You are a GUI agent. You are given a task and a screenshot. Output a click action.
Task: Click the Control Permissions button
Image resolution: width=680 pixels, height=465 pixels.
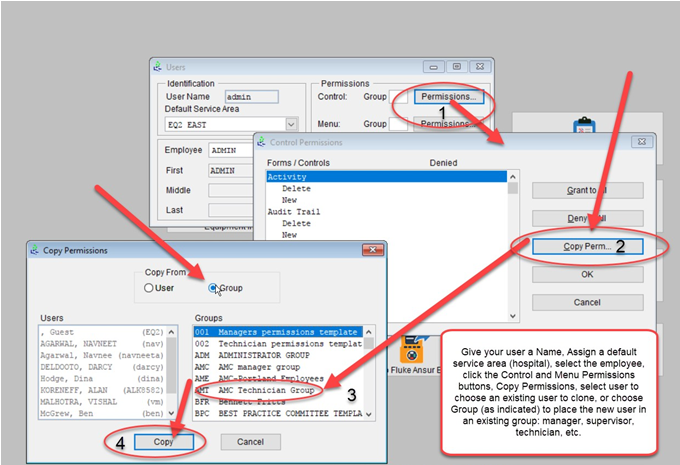(453, 97)
